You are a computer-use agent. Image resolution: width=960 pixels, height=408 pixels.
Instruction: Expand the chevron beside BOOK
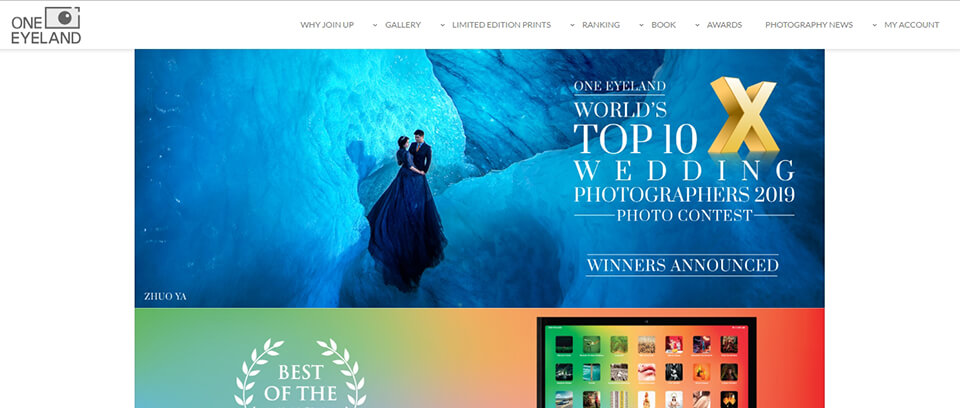tap(642, 25)
